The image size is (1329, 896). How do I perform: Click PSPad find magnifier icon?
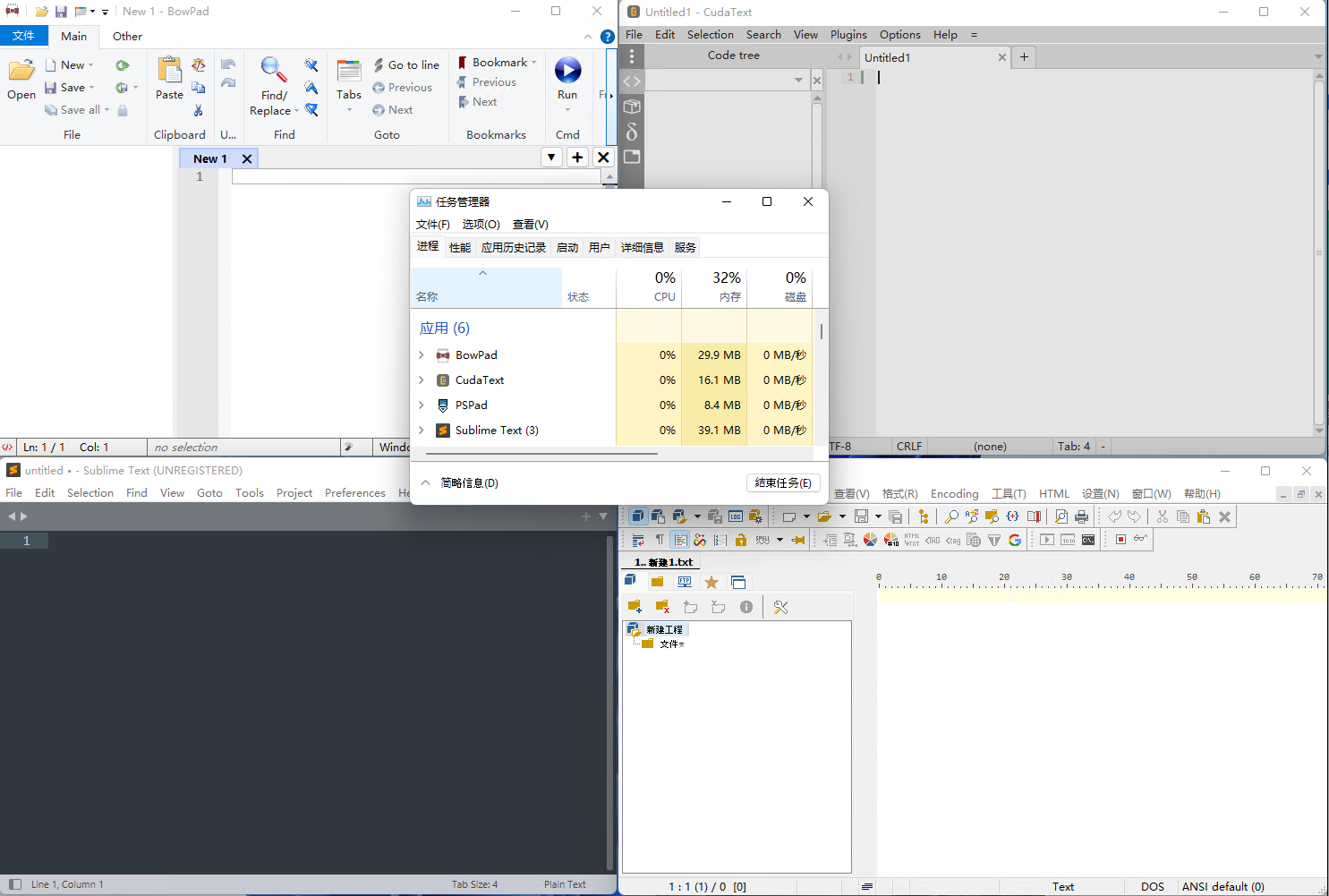pos(951,516)
